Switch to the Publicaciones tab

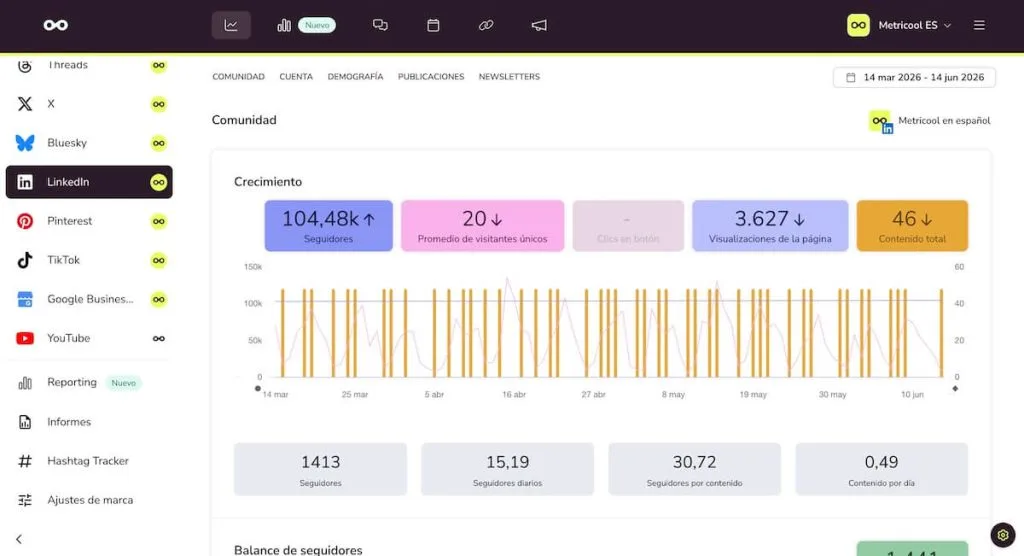(431, 76)
